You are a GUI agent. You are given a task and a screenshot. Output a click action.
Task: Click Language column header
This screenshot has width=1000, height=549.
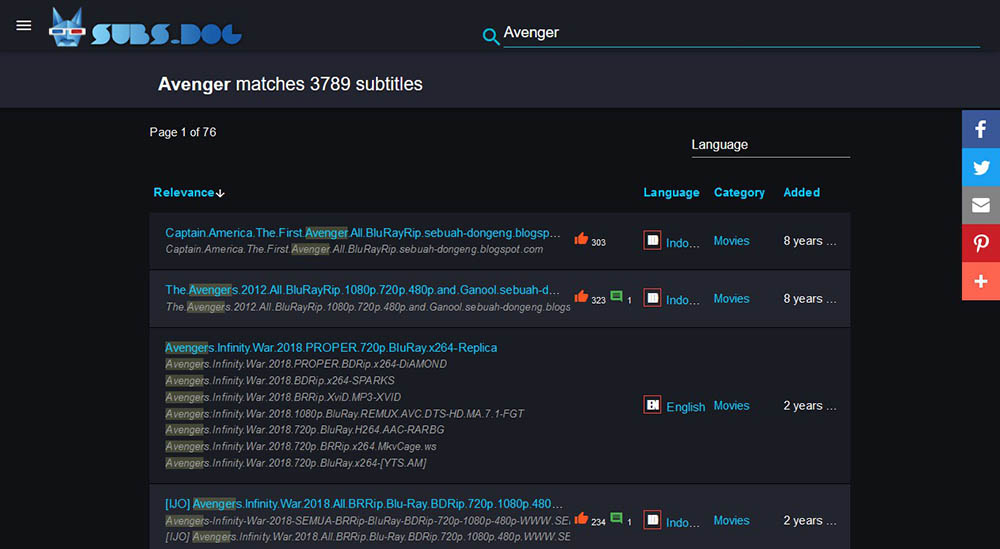[x=671, y=192]
